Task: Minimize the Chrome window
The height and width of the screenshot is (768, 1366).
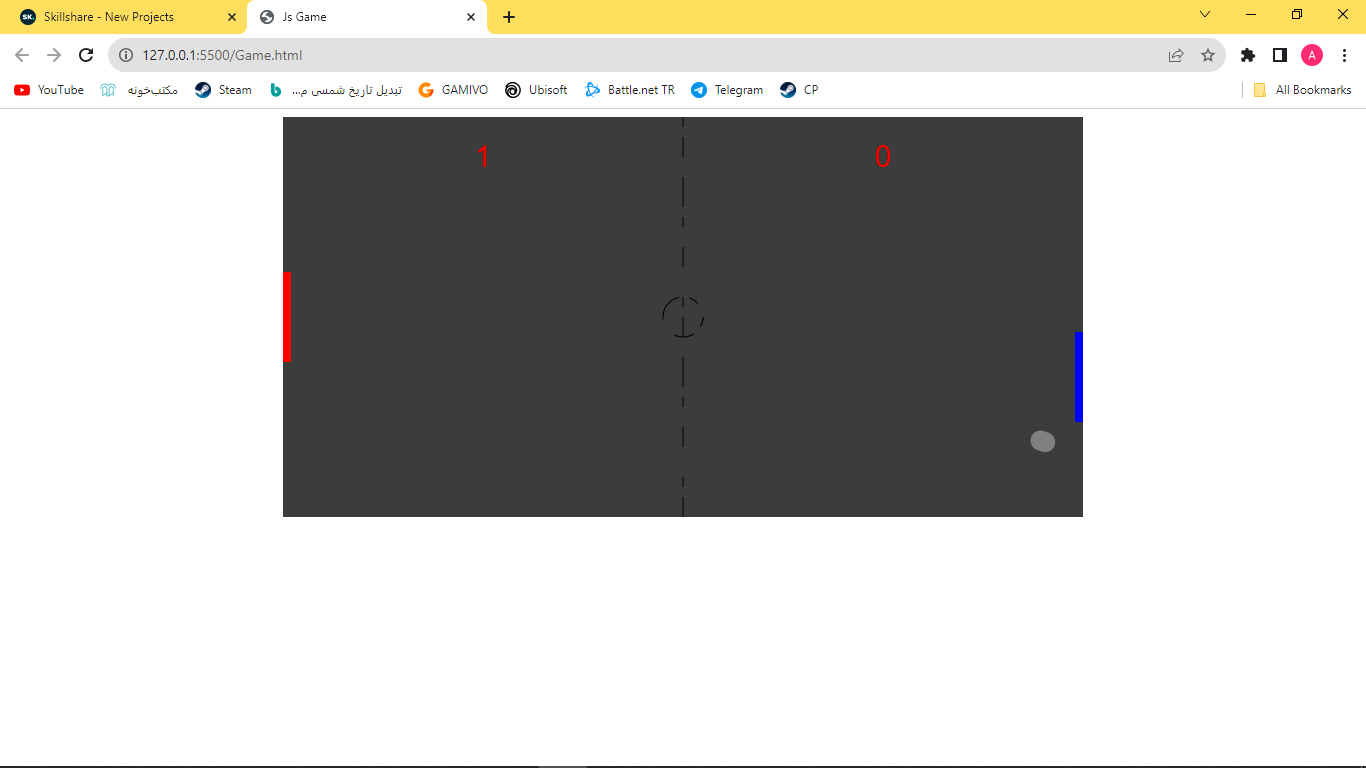Action: tap(1251, 14)
